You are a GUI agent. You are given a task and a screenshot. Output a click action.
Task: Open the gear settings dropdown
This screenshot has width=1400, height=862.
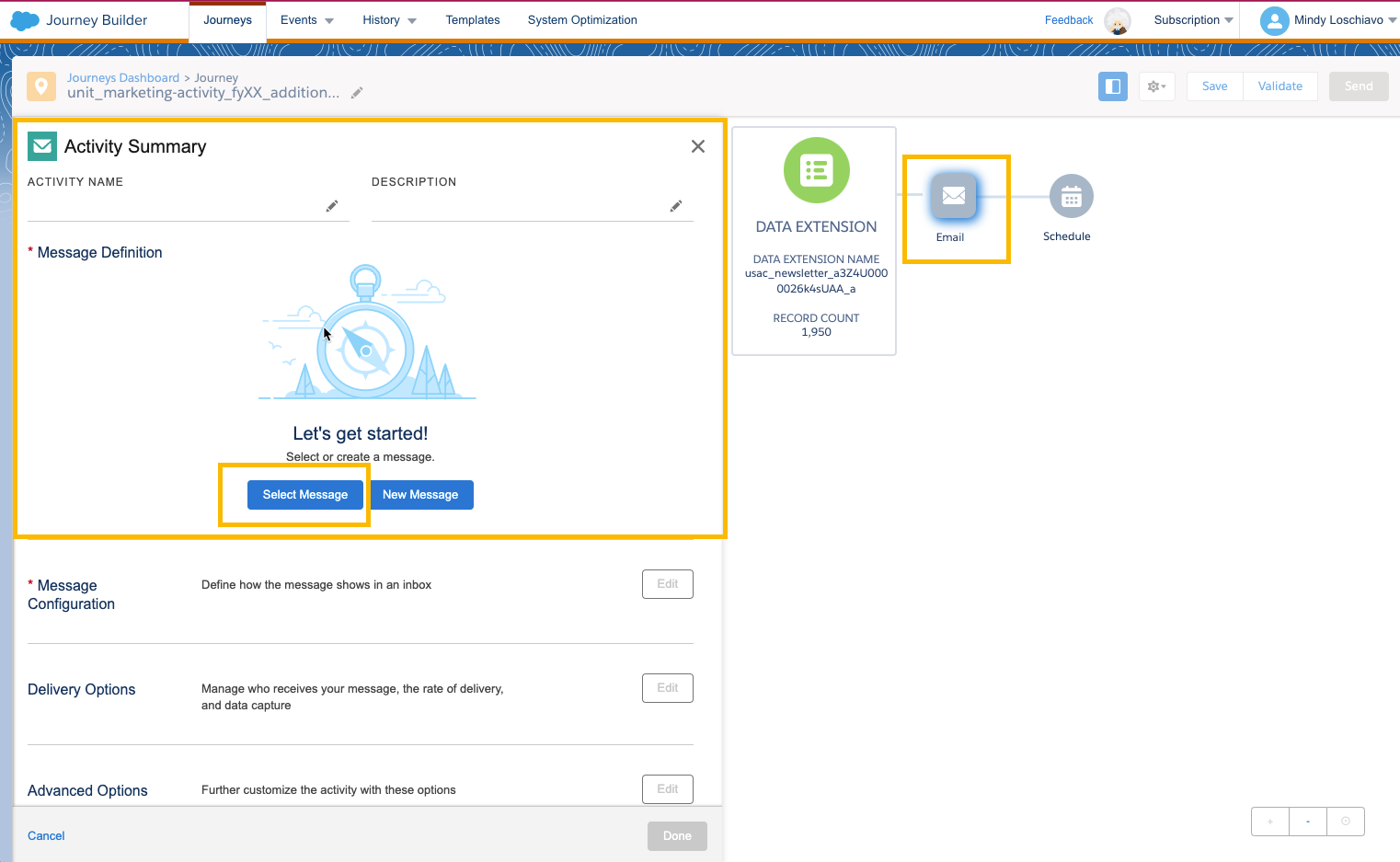1156,86
